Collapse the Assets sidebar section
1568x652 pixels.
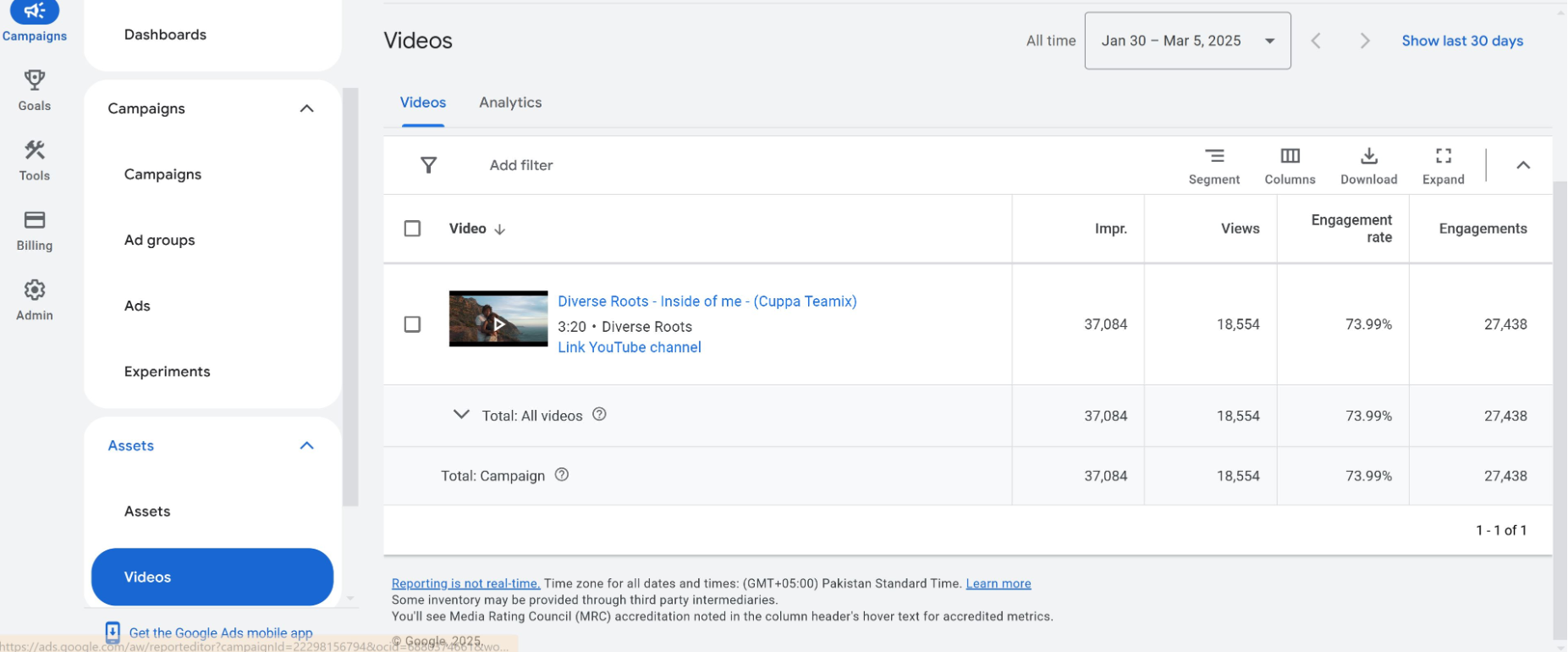[306, 445]
